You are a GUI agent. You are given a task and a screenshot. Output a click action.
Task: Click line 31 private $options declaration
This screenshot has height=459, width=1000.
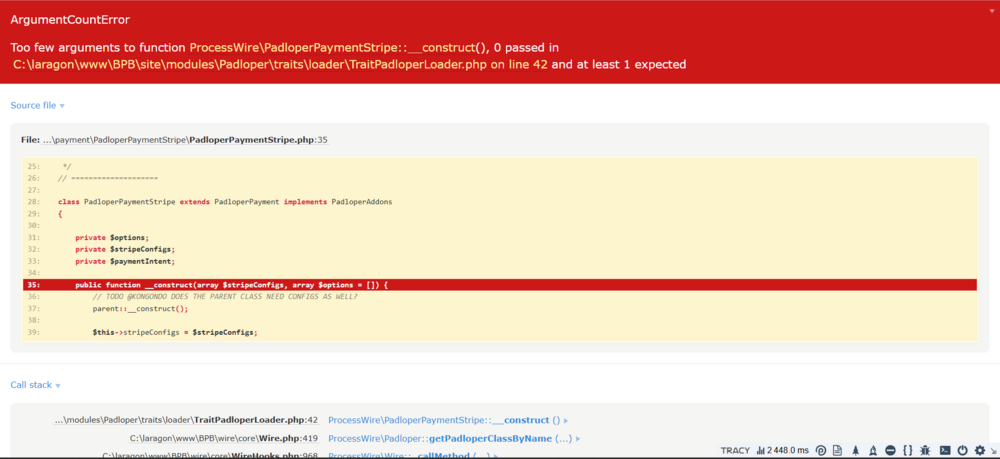[112, 237]
